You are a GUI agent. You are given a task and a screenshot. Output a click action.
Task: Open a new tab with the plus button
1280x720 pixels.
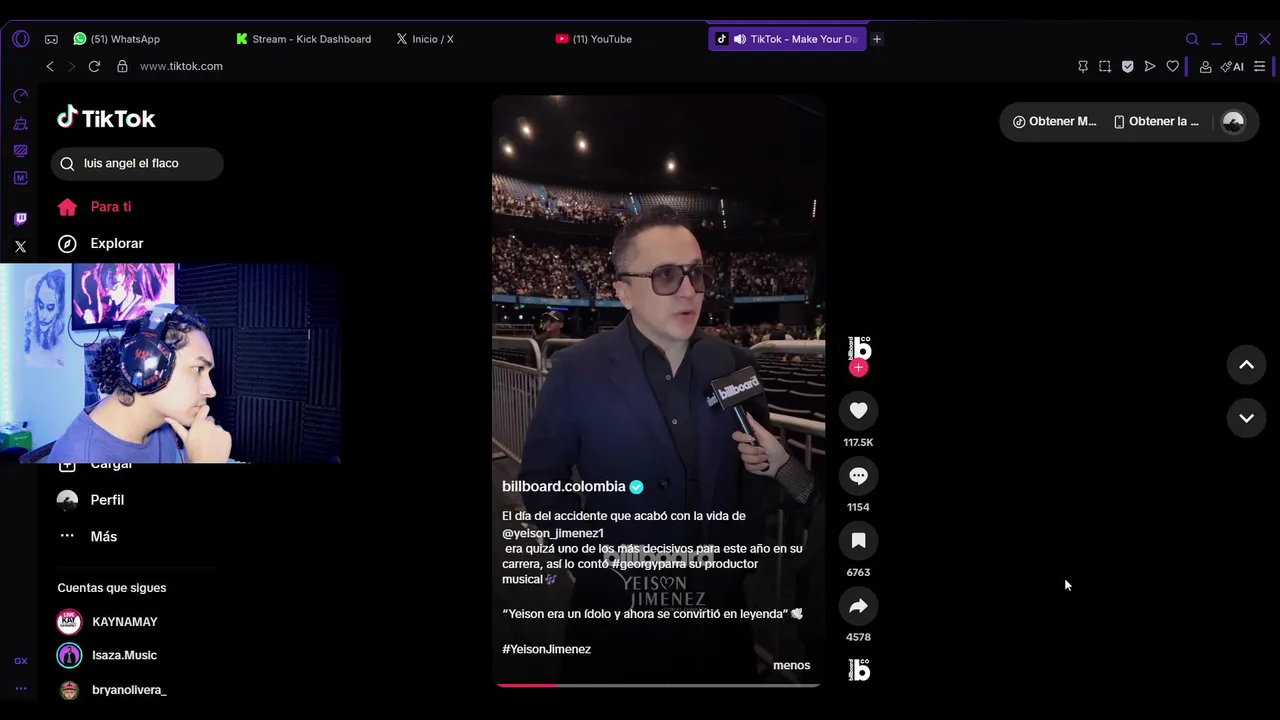coord(877,39)
